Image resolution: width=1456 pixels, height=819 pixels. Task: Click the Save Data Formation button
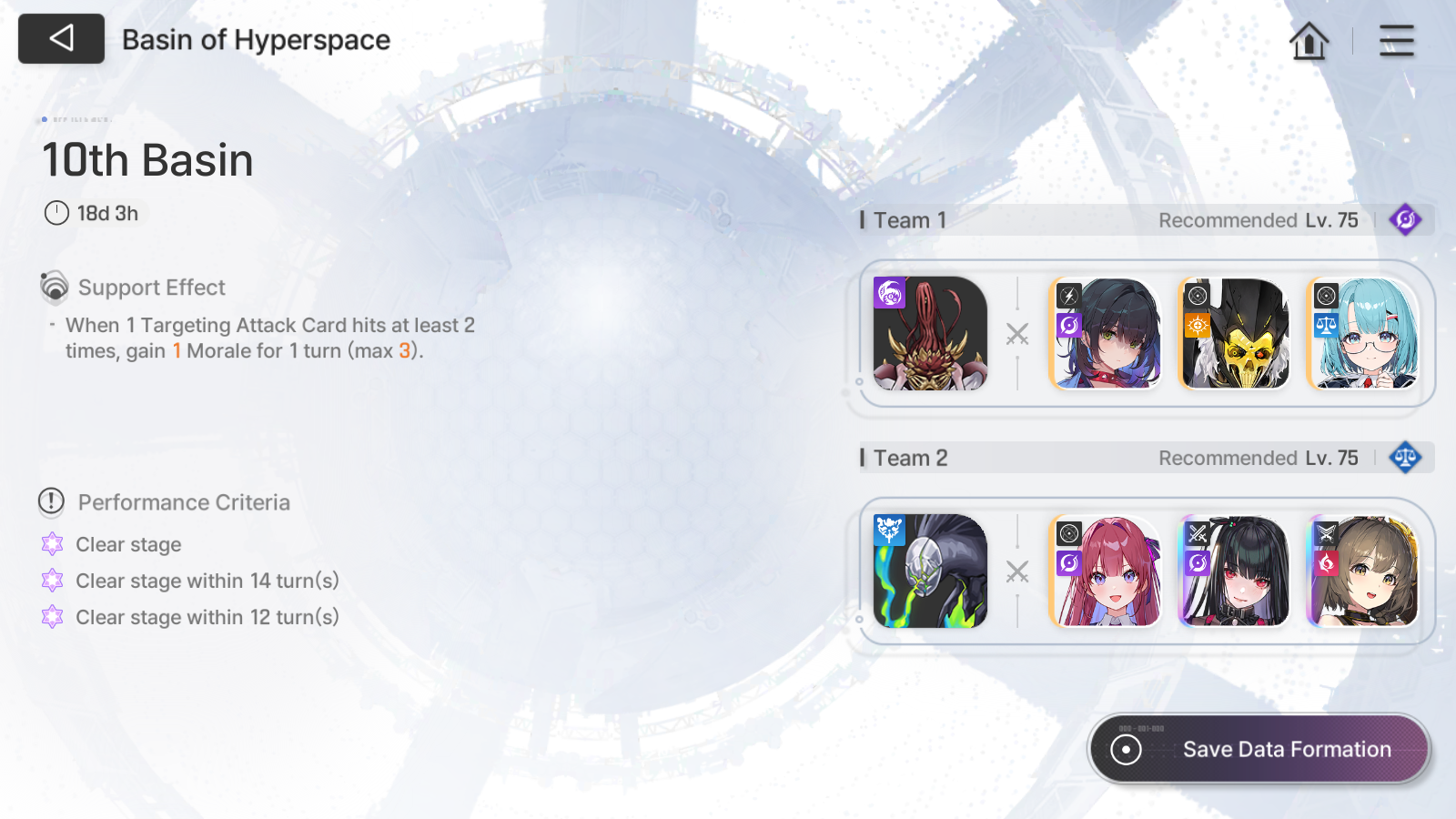click(1259, 749)
